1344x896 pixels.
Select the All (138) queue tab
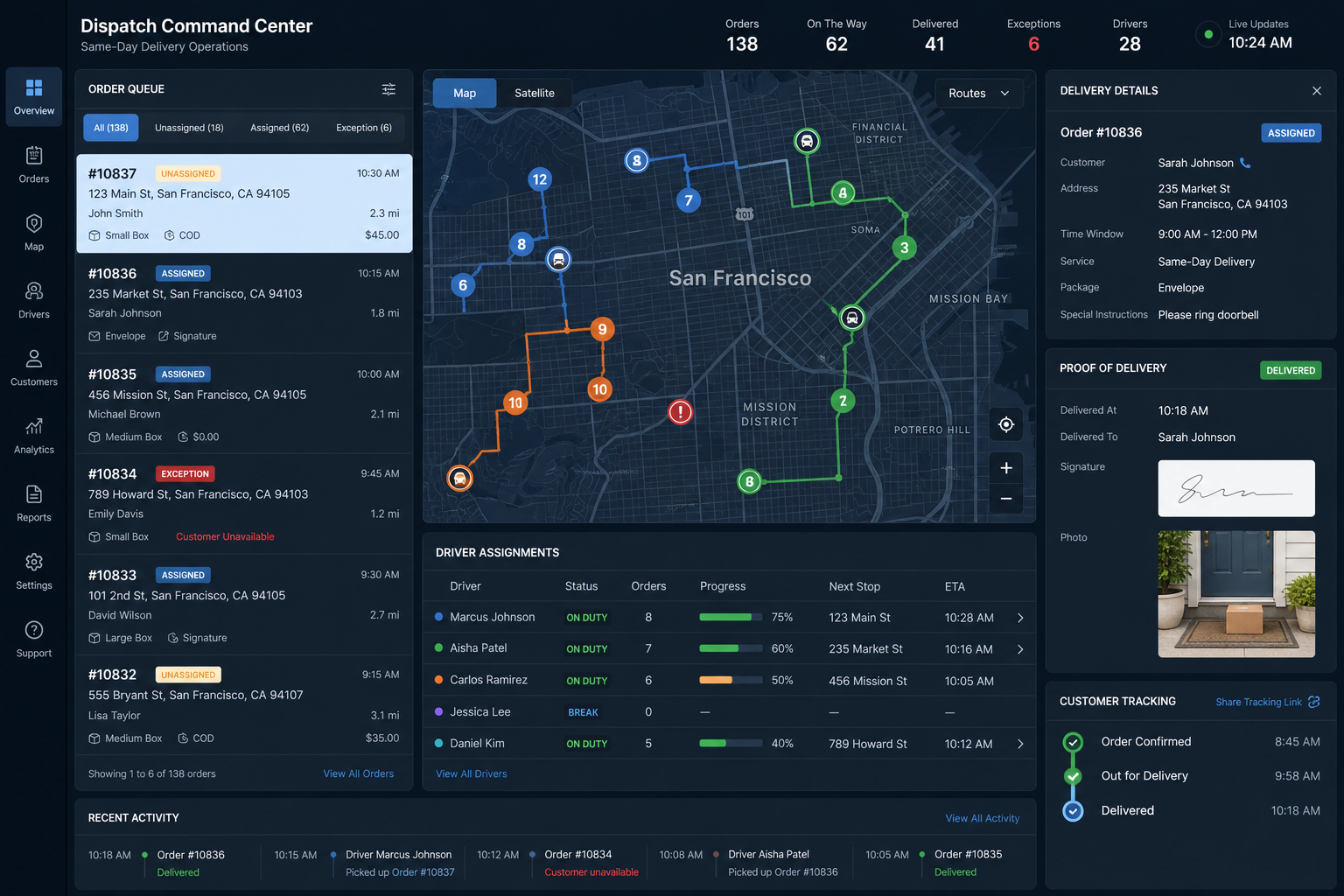pos(111,128)
